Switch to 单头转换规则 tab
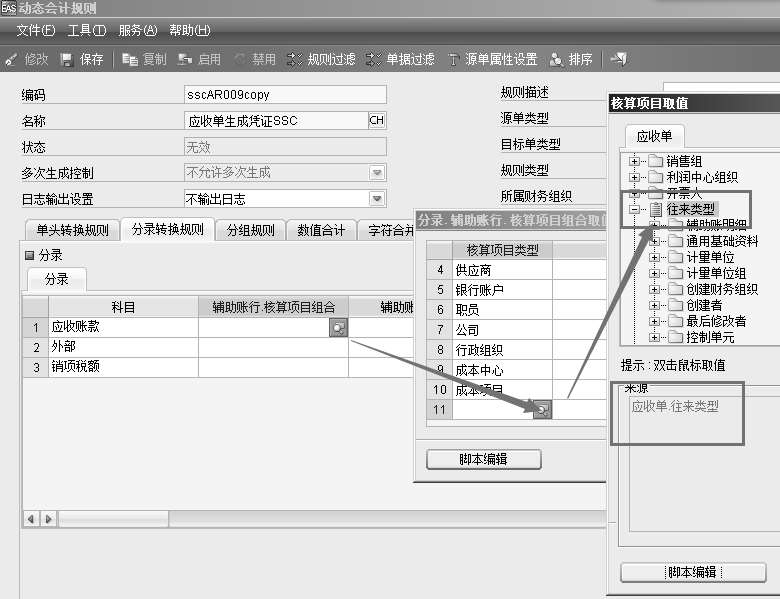780x599 pixels. [72, 230]
